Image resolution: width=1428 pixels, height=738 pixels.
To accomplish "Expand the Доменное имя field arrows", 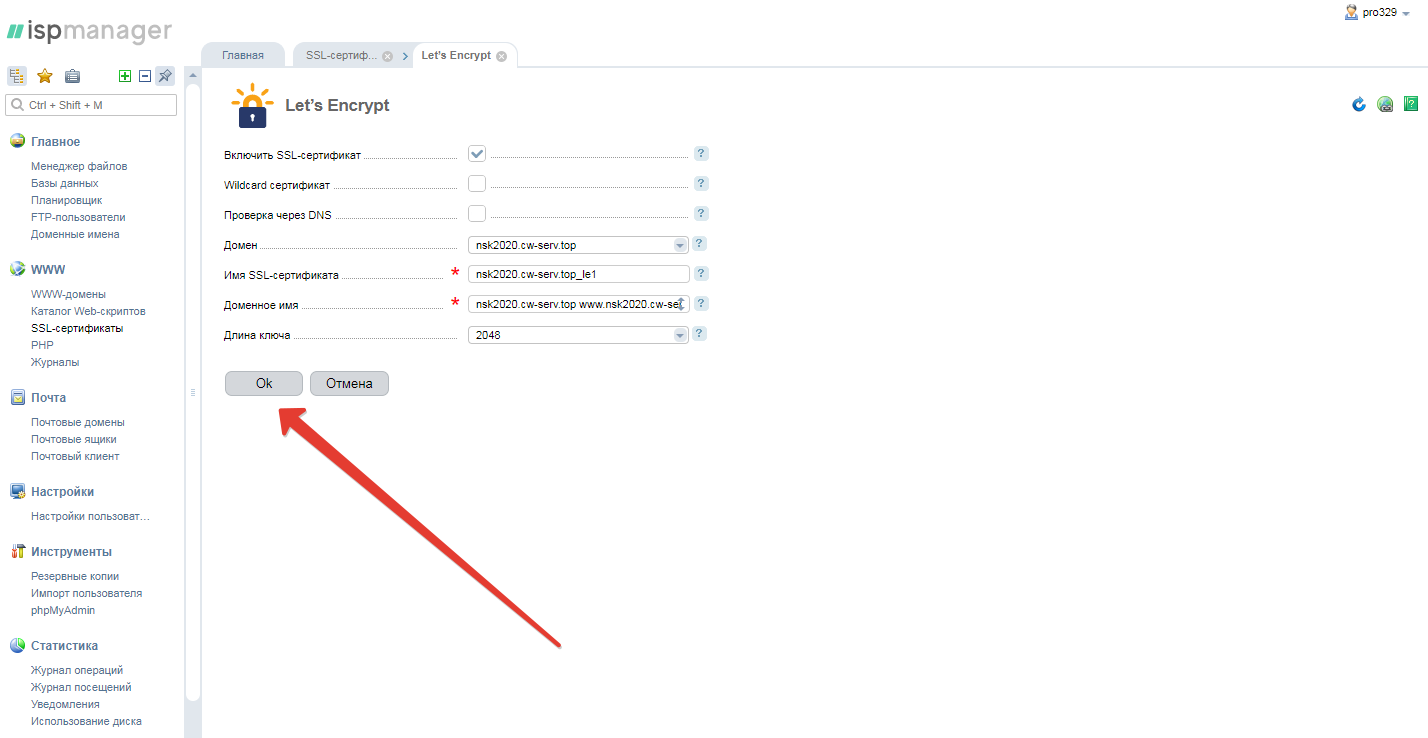I will (681, 304).
